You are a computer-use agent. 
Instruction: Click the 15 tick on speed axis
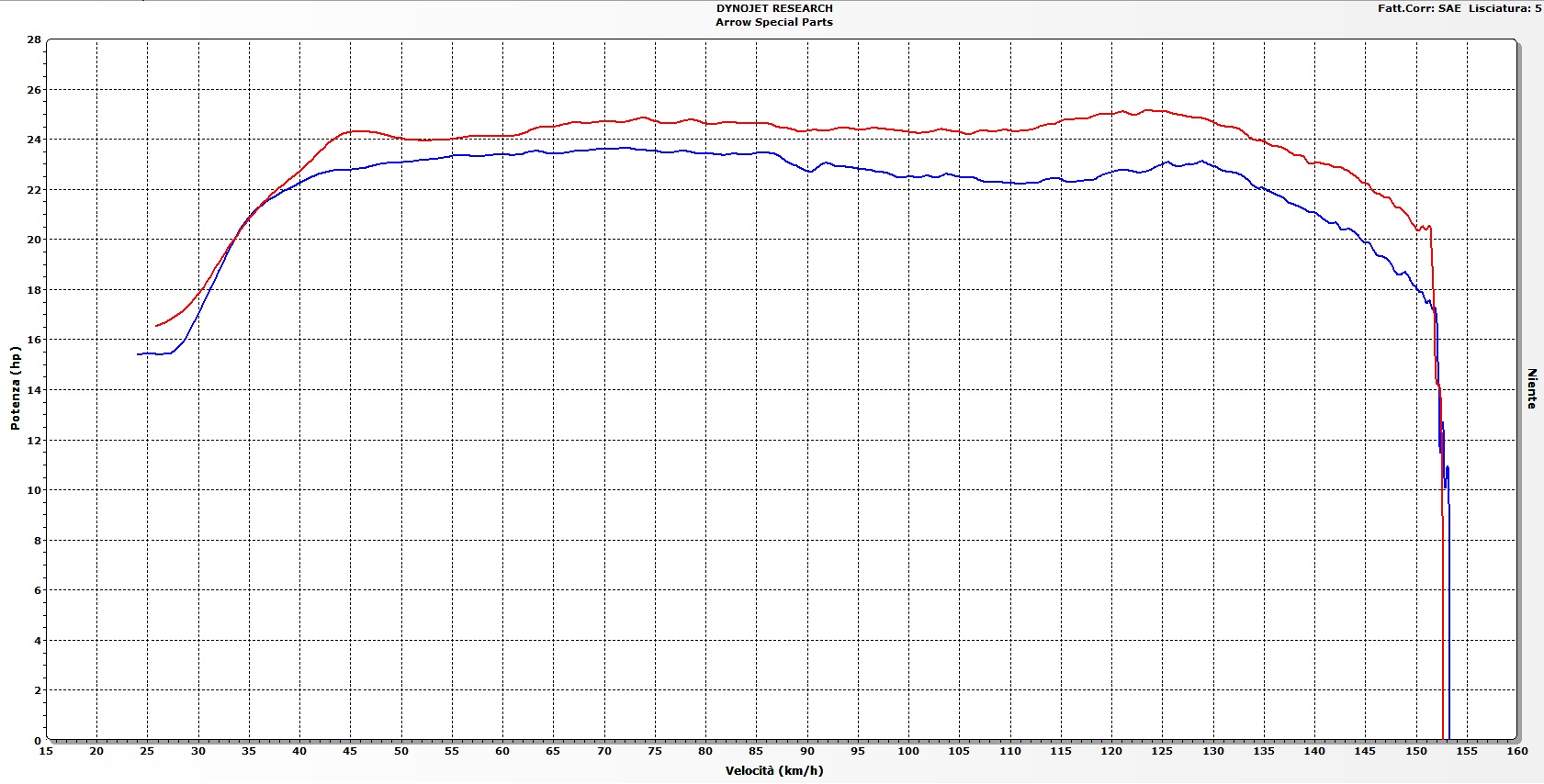point(46,751)
